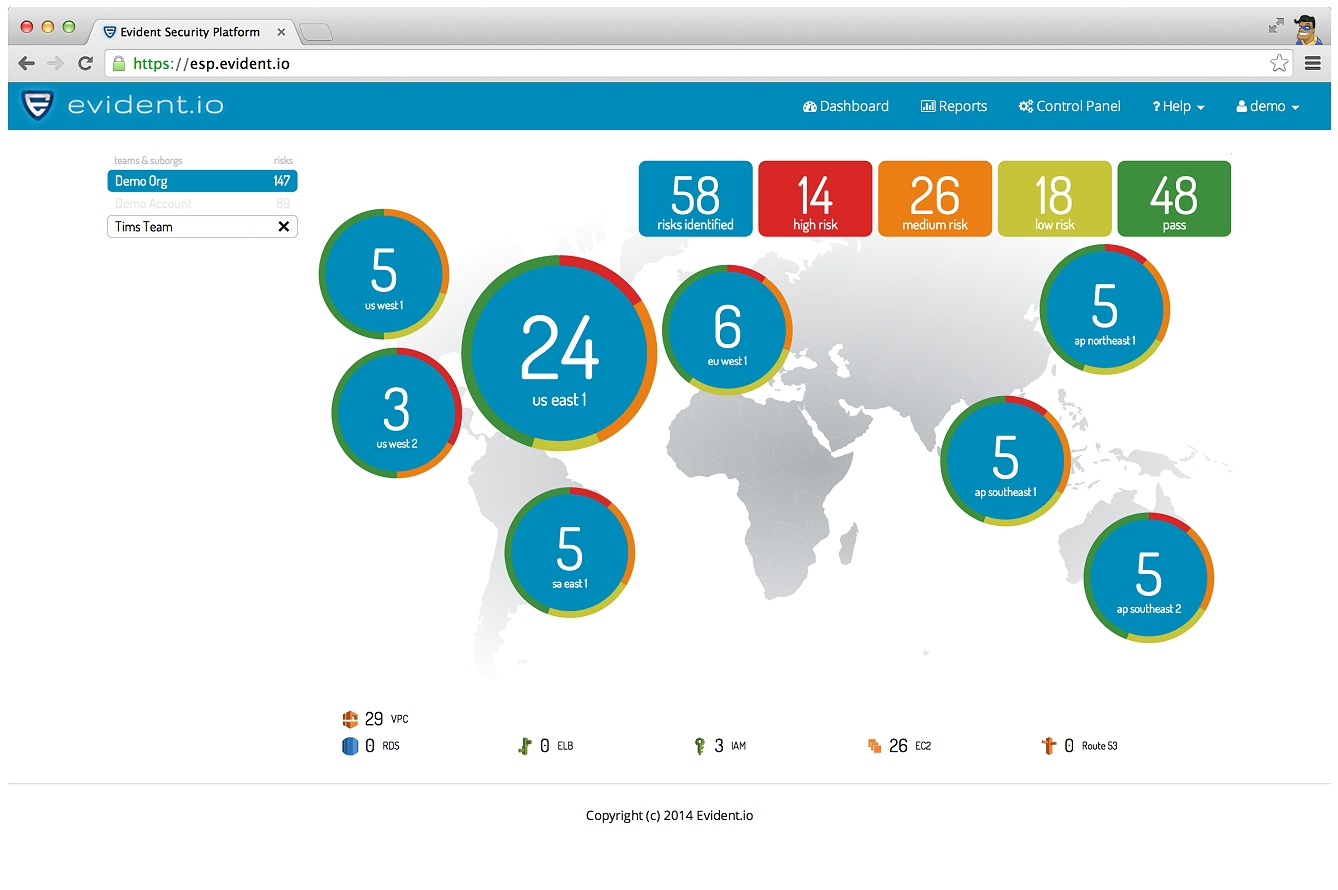
Task: Click the evident.io shield logo
Action: (37, 106)
